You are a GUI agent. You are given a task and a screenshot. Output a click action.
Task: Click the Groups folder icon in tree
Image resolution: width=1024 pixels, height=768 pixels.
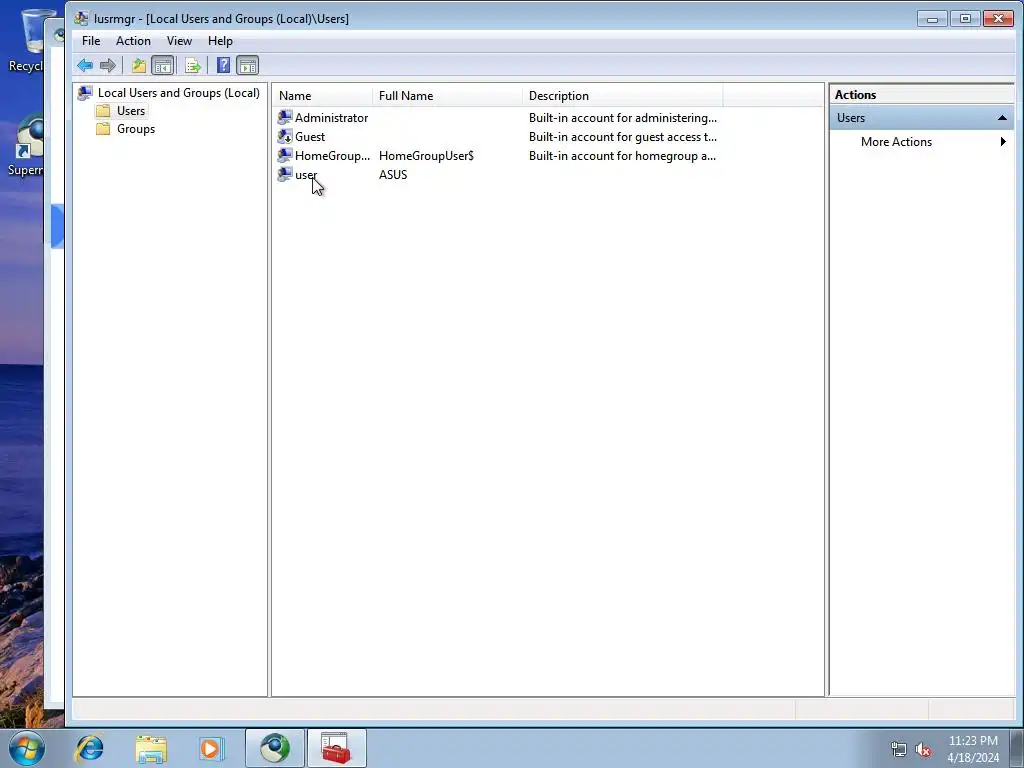point(103,129)
